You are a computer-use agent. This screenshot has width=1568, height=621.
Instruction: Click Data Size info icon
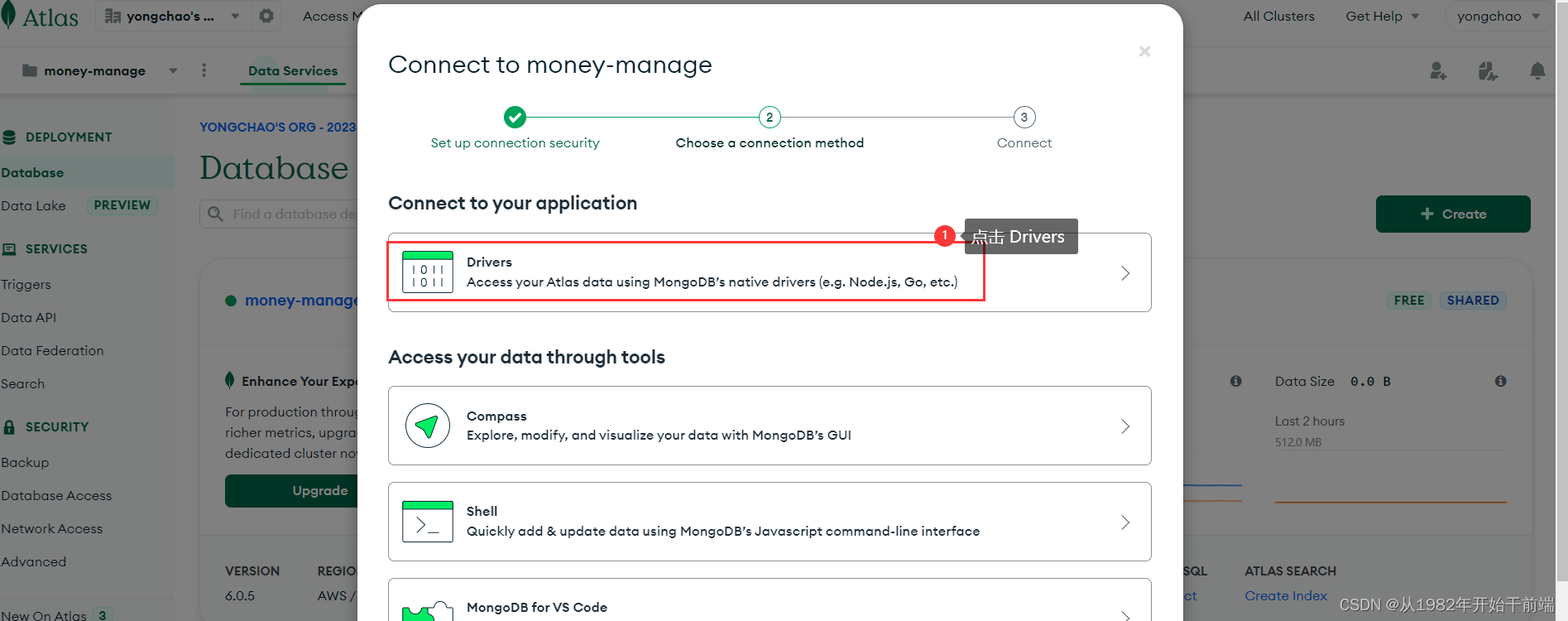tap(1500, 381)
